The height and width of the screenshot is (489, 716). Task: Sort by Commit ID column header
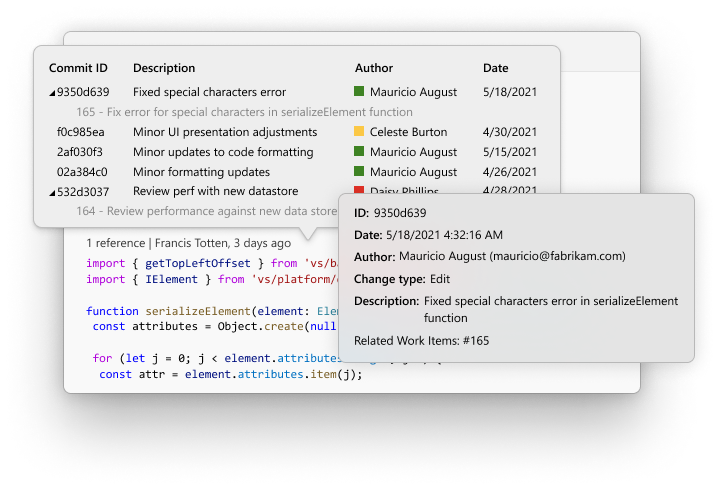tap(78, 68)
